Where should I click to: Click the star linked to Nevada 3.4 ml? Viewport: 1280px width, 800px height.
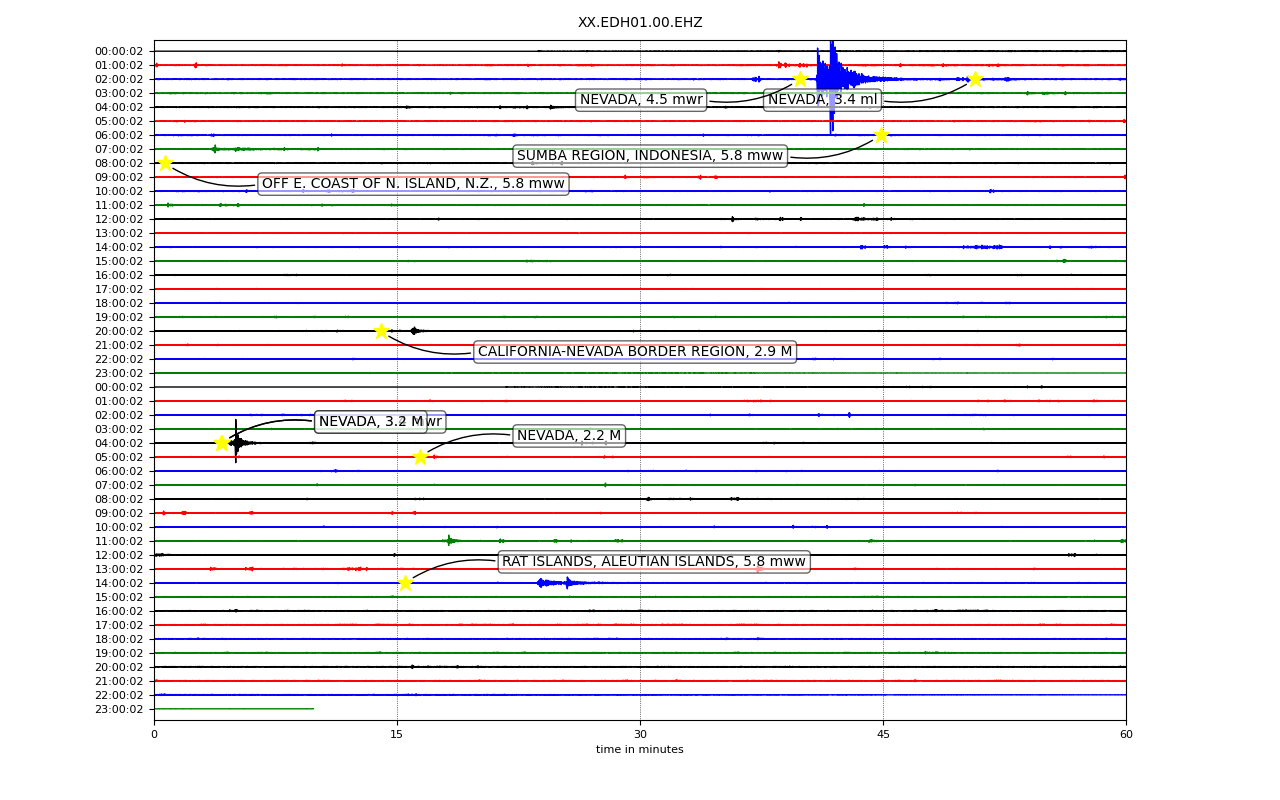[x=975, y=79]
